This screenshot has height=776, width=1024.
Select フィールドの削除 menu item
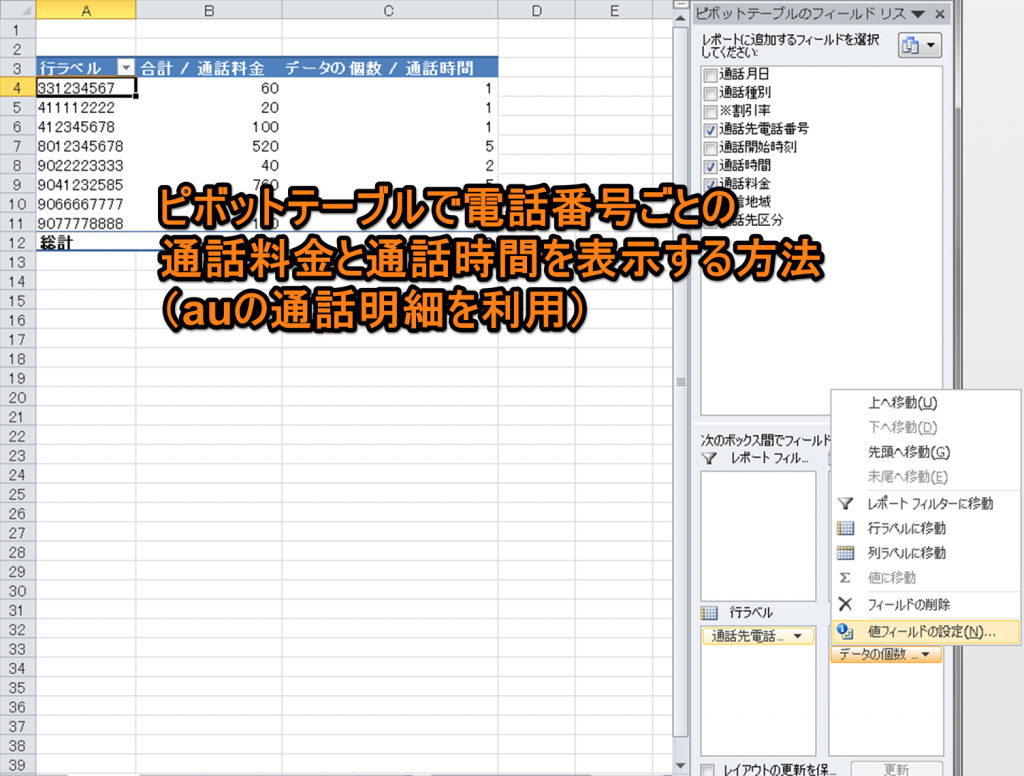point(926,604)
